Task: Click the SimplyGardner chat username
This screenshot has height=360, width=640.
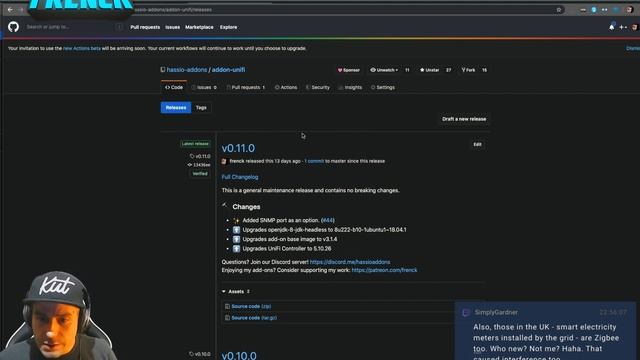Action: 496,312
